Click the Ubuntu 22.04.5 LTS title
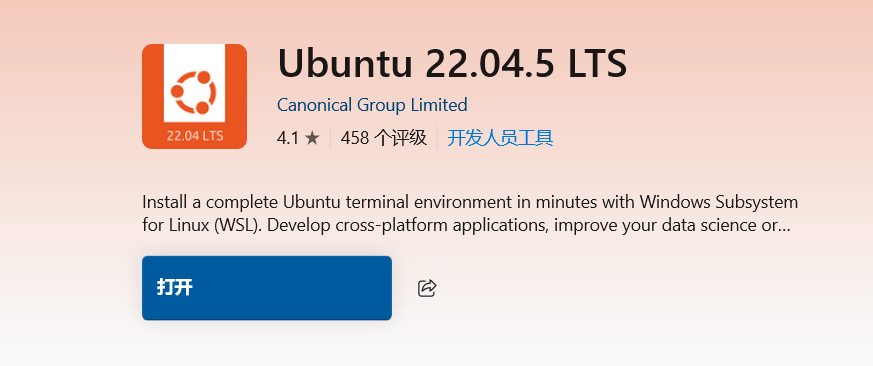The image size is (873, 366). point(452,63)
